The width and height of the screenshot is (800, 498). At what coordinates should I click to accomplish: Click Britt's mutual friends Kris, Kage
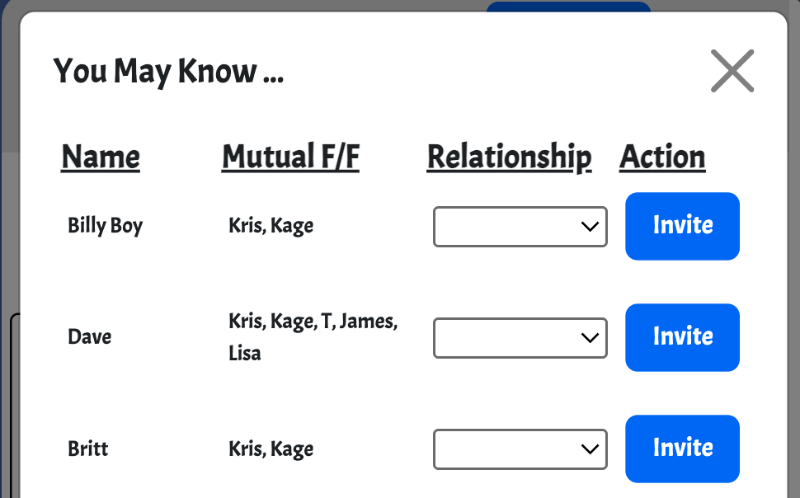tap(271, 449)
